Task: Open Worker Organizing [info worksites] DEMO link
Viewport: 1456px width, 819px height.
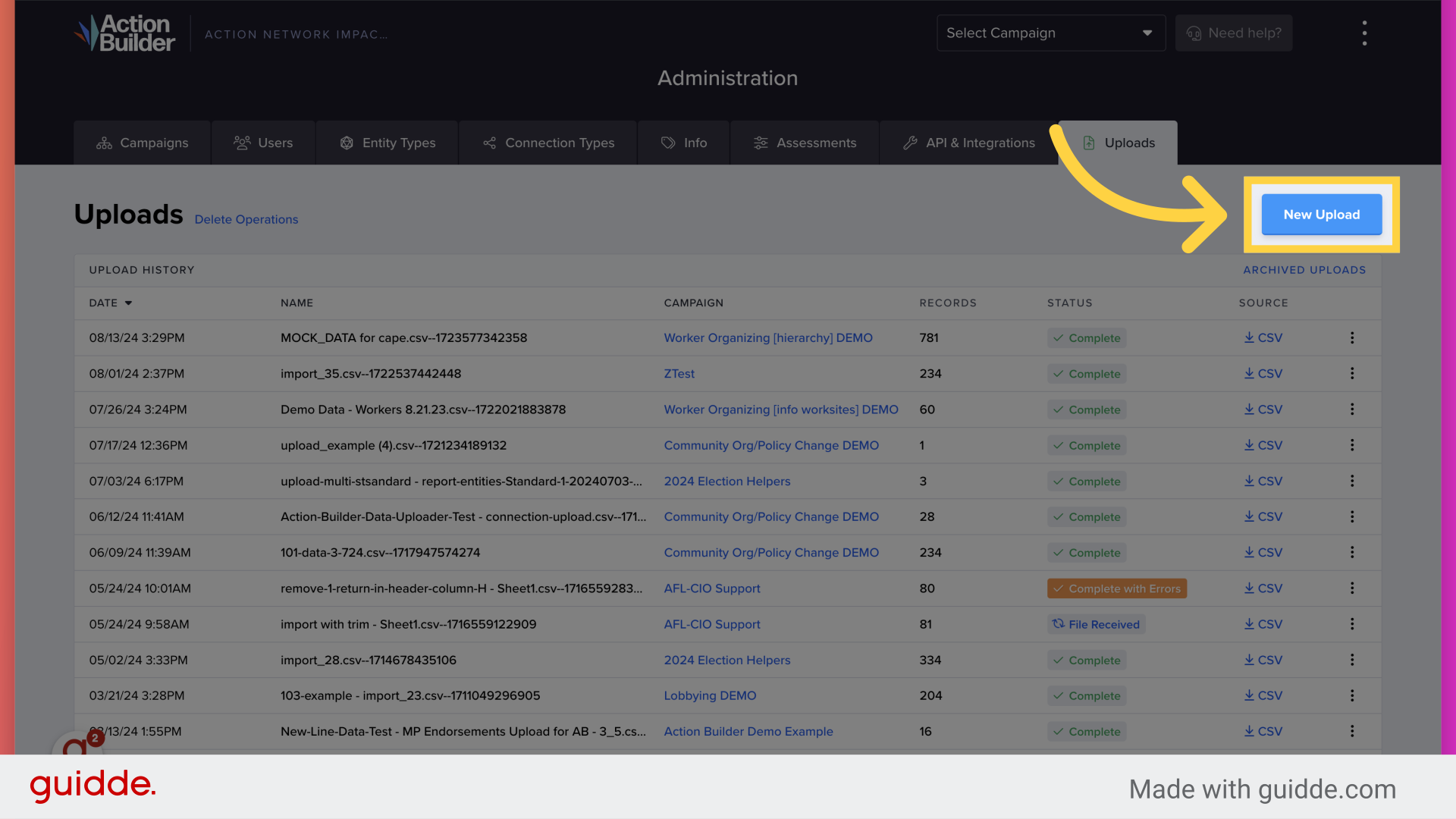Action: (x=781, y=409)
